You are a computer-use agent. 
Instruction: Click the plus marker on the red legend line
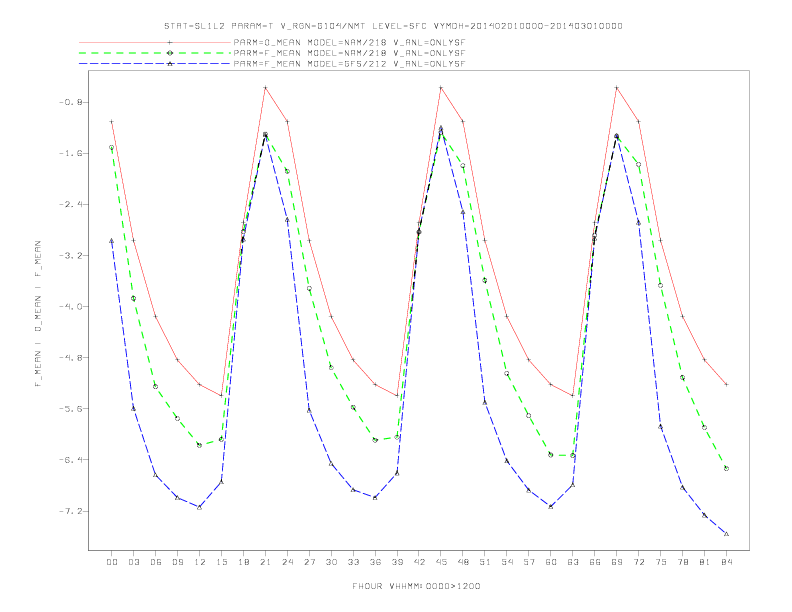[x=170, y=42]
